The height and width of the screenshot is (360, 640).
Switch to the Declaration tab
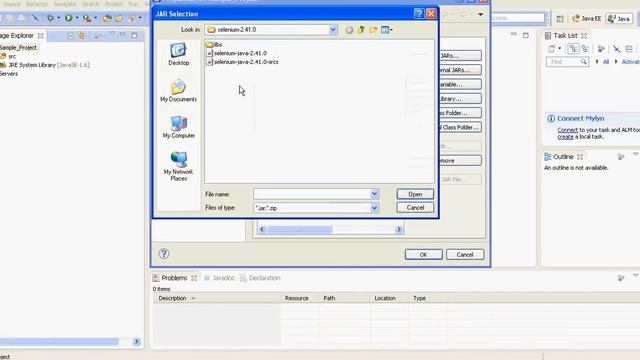[260, 278]
